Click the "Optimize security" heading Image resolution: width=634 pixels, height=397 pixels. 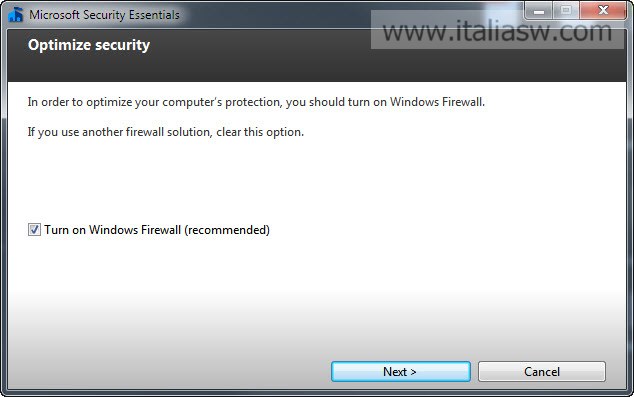(89, 45)
